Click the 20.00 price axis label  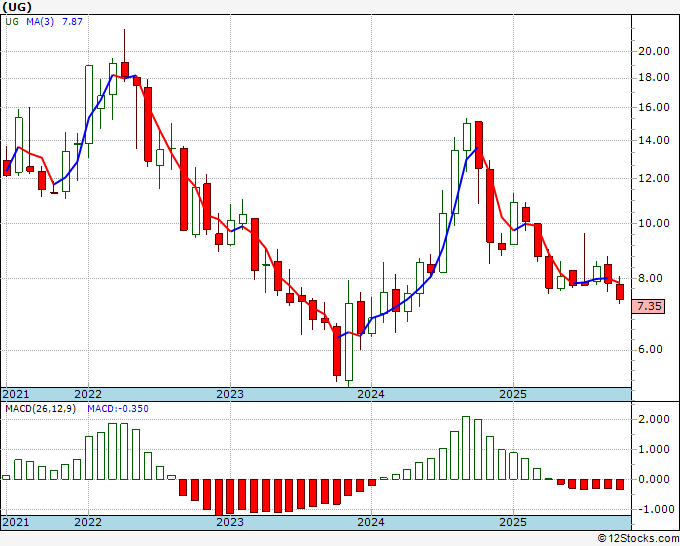click(654, 51)
